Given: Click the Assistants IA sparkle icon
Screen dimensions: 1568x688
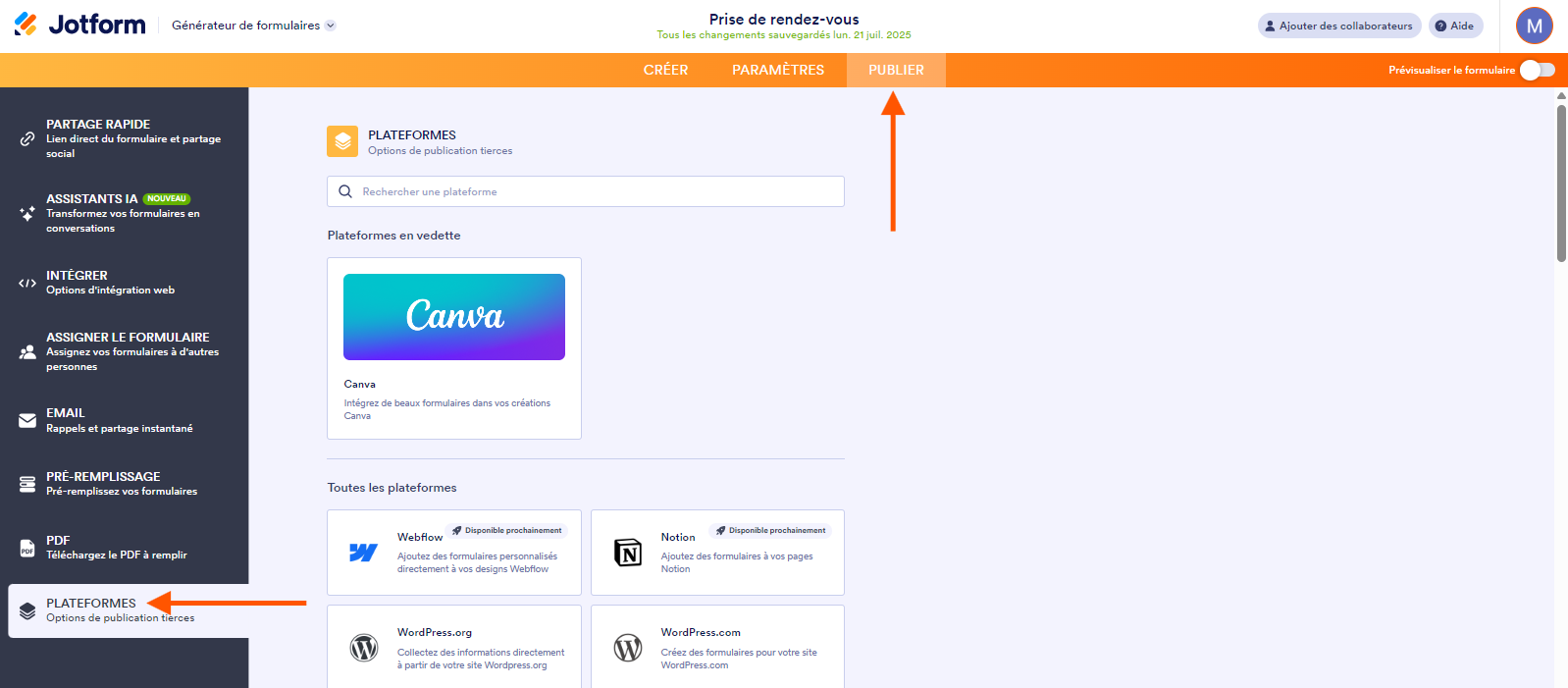Looking at the screenshot, I should 27,213.
